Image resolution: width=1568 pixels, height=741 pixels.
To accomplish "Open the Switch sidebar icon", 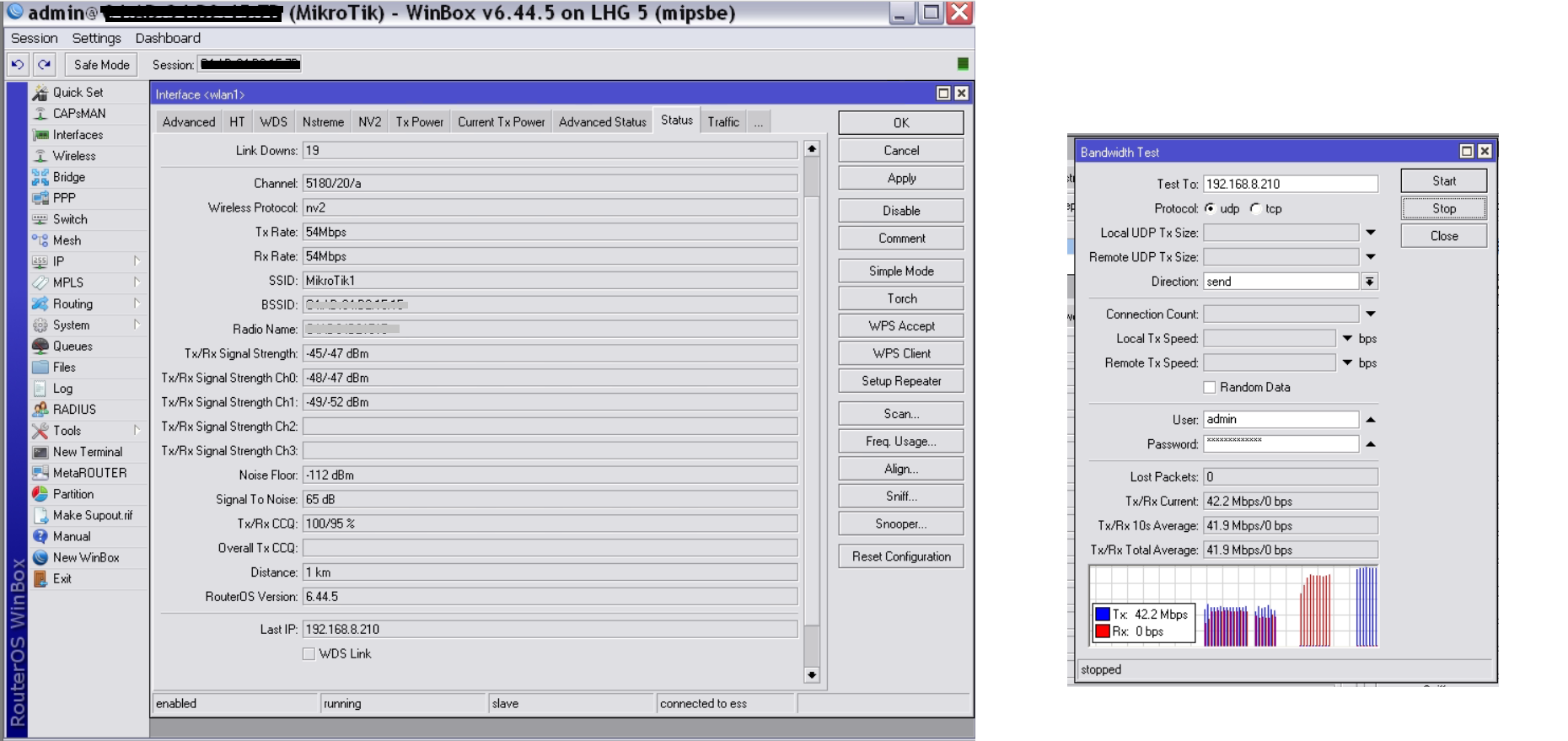I will pyautogui.click(x=40, y=219).
